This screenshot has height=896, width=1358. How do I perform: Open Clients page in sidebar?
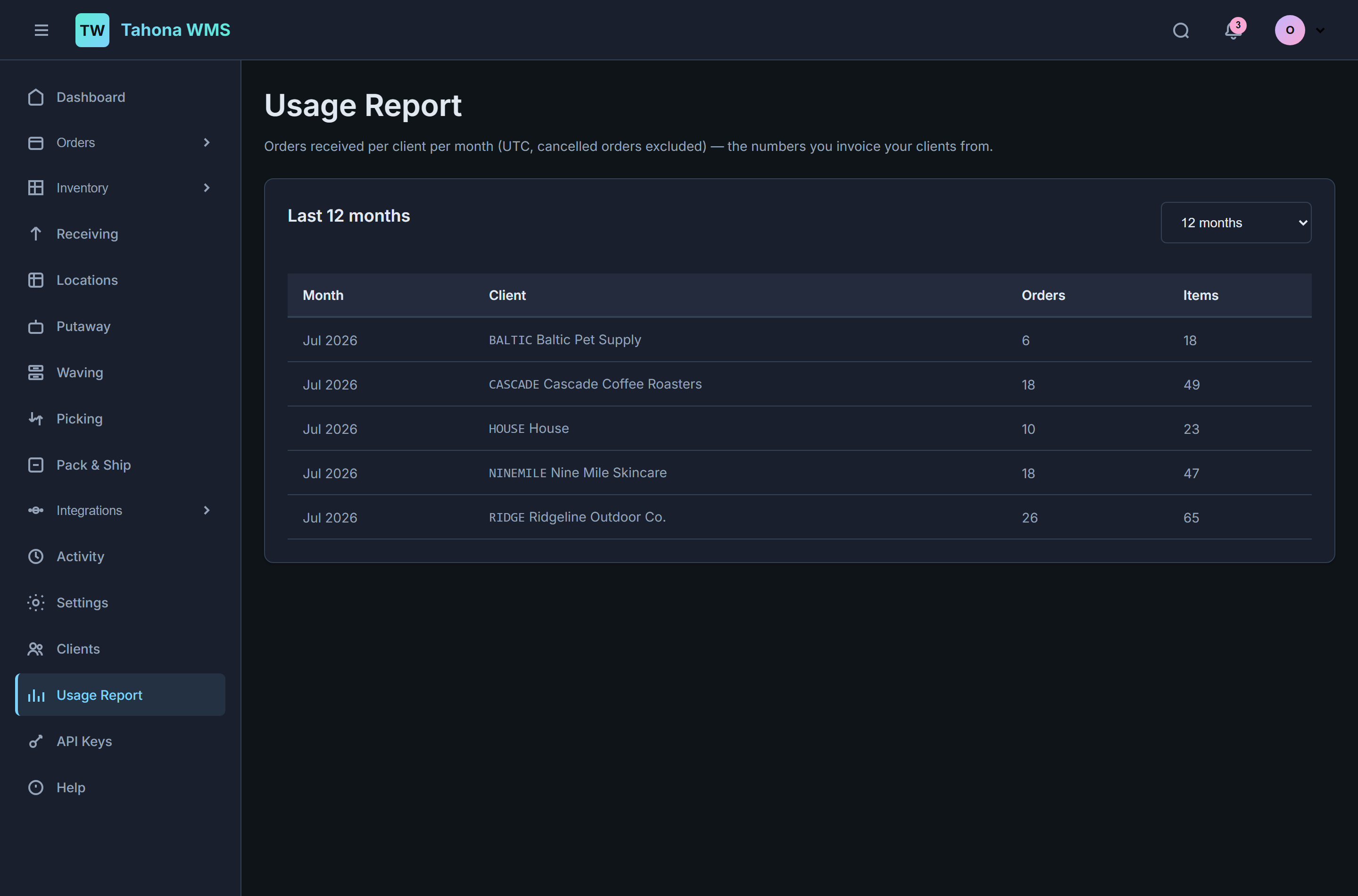120,649
